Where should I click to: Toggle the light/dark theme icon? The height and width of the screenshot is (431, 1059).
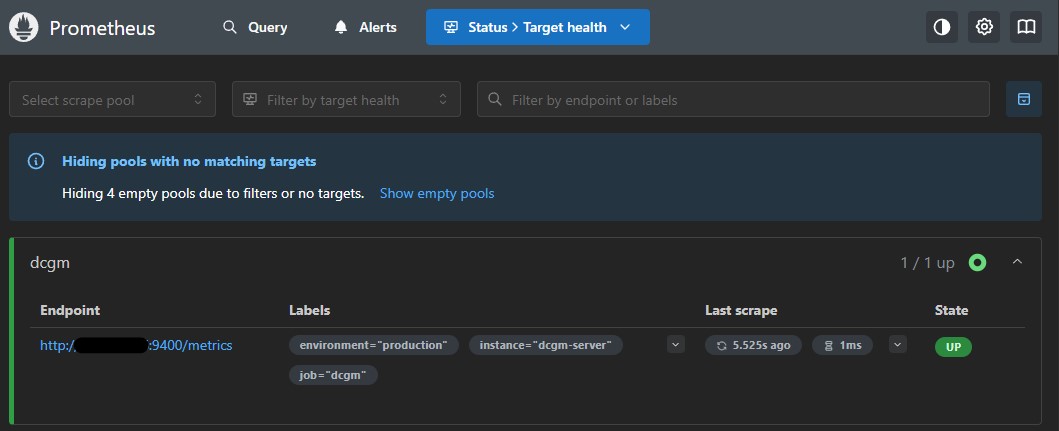941,28
